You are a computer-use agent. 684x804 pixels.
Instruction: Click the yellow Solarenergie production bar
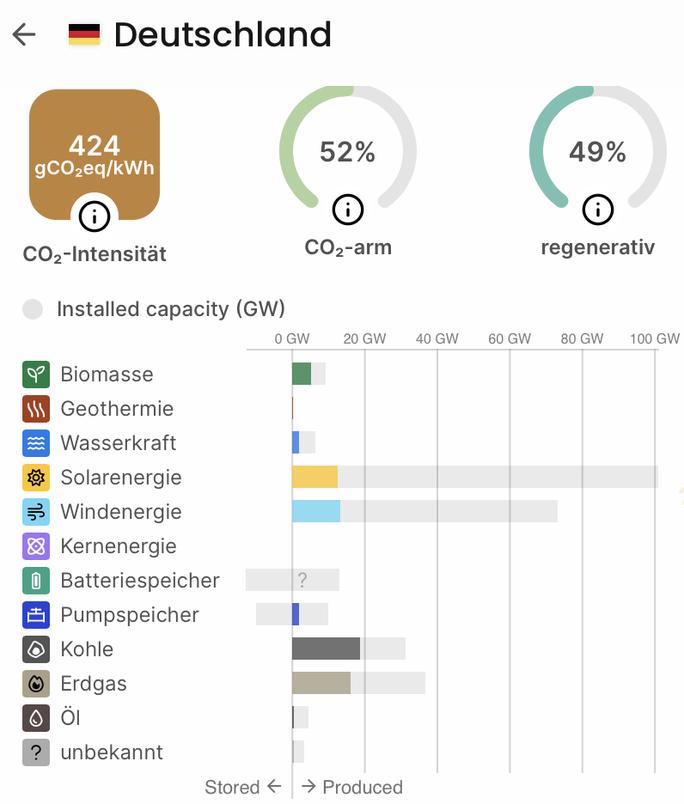click(314, 477)
